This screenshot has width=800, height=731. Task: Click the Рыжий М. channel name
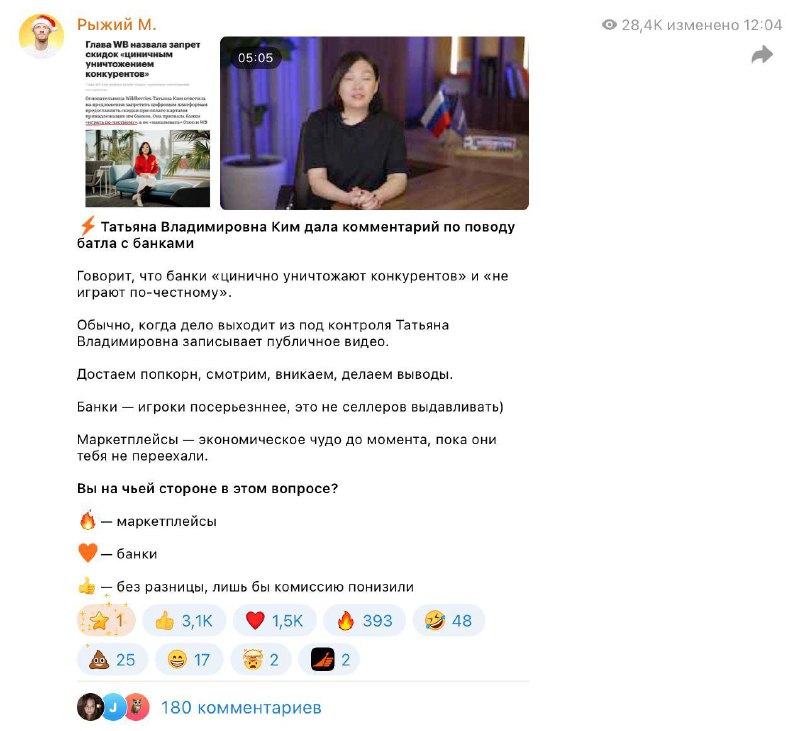pos(116,24)
